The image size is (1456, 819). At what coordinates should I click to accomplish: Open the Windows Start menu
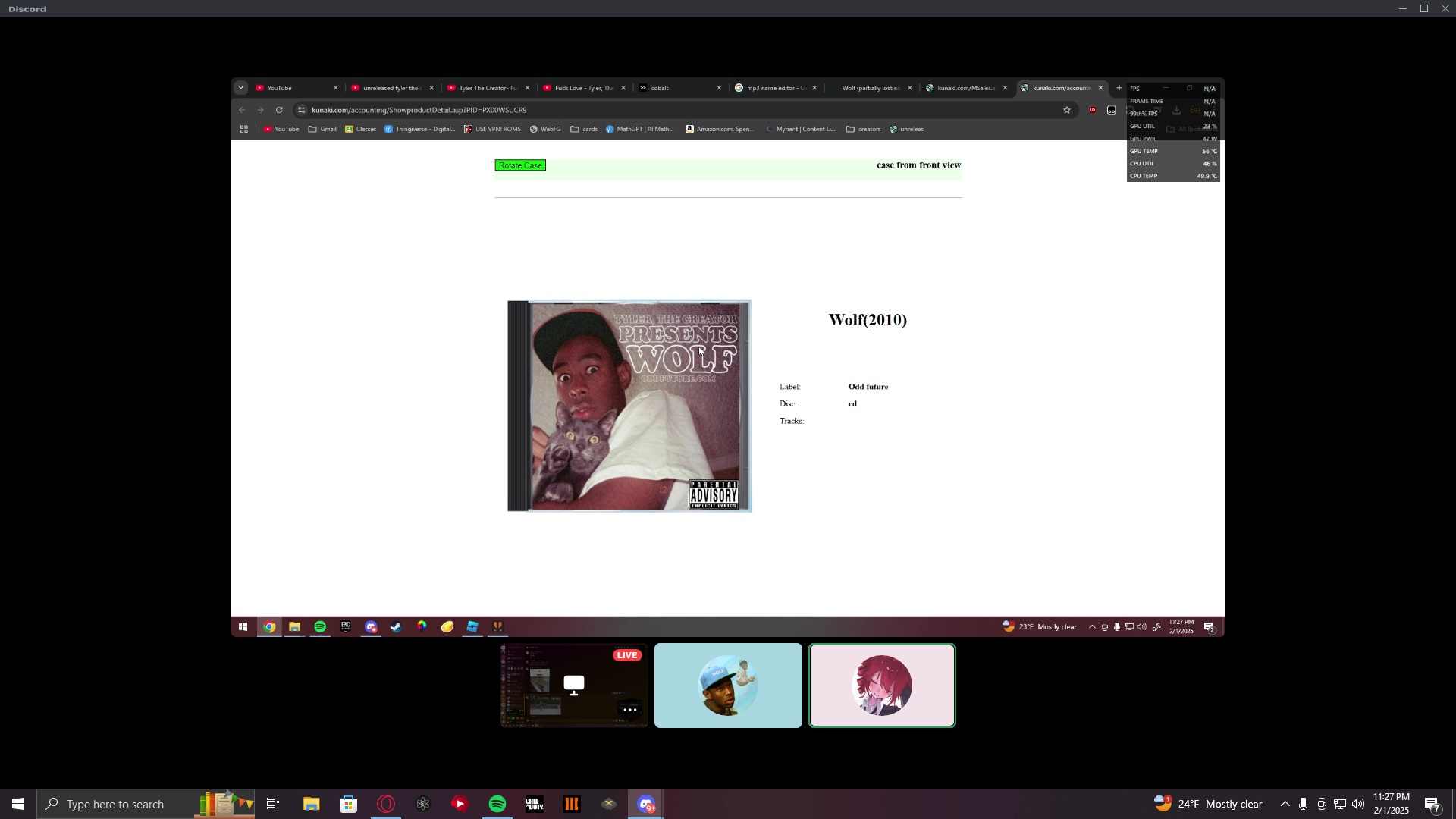tap(18, 804)
